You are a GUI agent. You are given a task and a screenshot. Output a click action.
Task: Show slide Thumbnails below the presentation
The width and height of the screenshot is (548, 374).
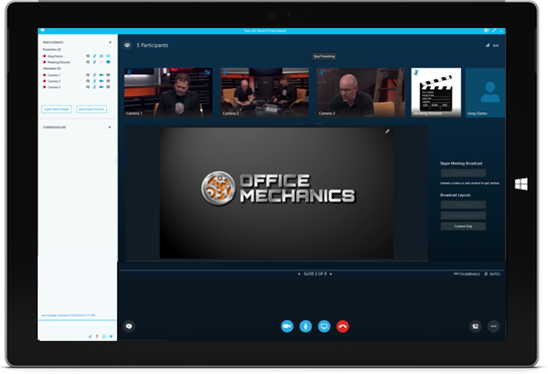point(467,274)
